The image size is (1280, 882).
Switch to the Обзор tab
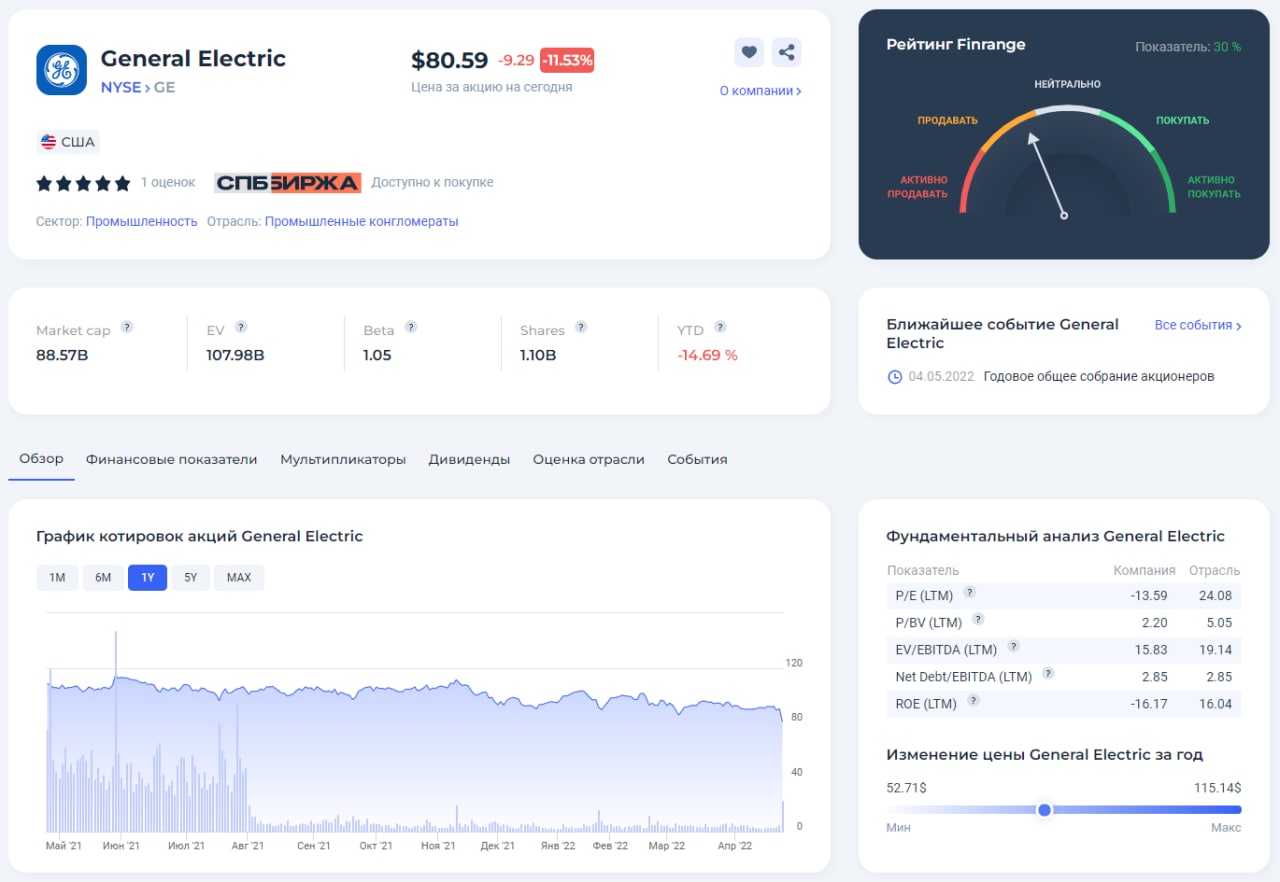[x=41, y=459]
